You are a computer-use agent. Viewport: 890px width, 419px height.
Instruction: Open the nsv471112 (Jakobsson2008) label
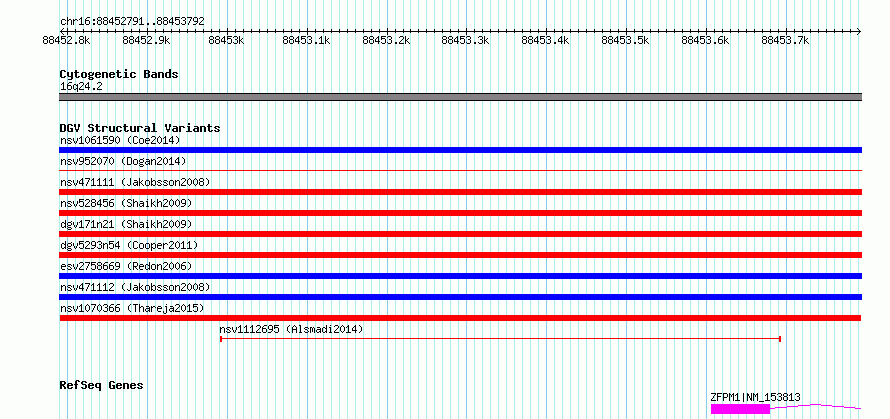click(135, 287)
